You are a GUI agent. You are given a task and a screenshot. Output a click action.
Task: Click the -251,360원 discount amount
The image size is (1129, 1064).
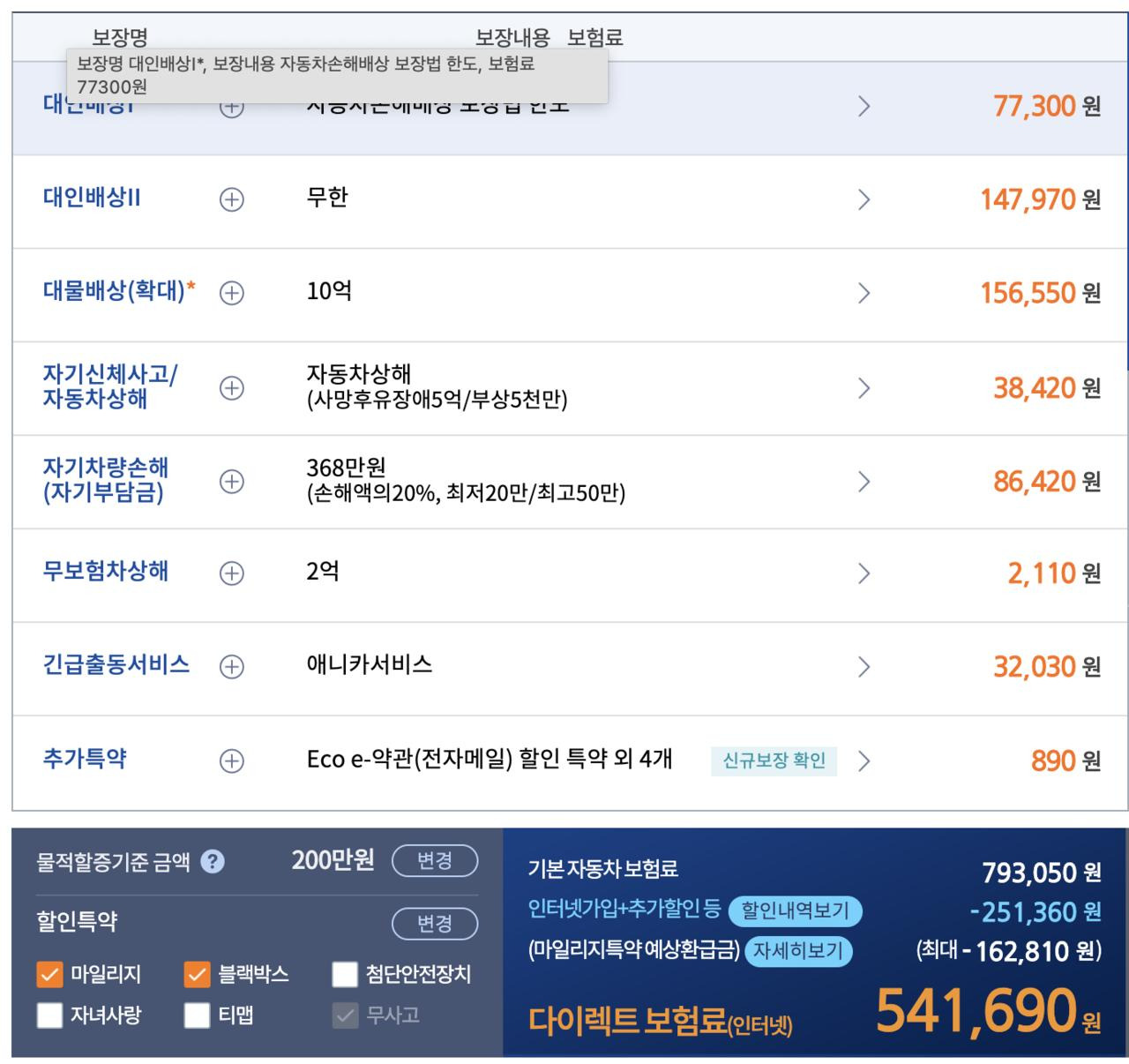click(1036, 911)
